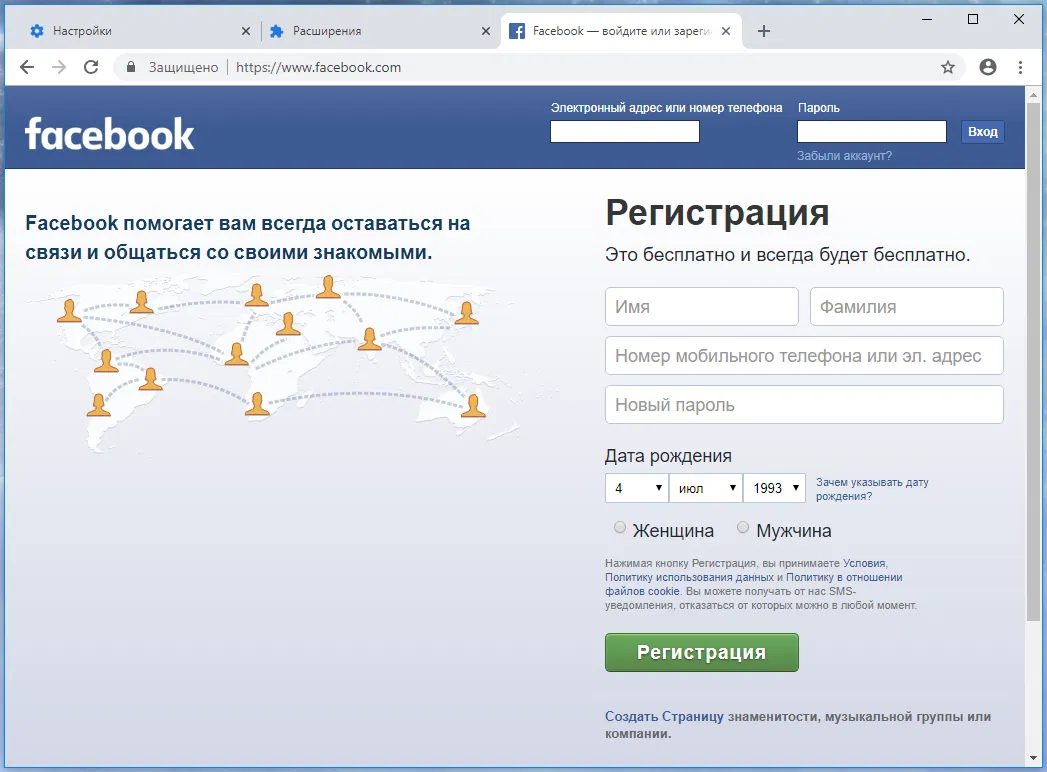Click the scrollbar up arrow
Viewport: 1047px width, 772px height.
tap(1034, 95)
